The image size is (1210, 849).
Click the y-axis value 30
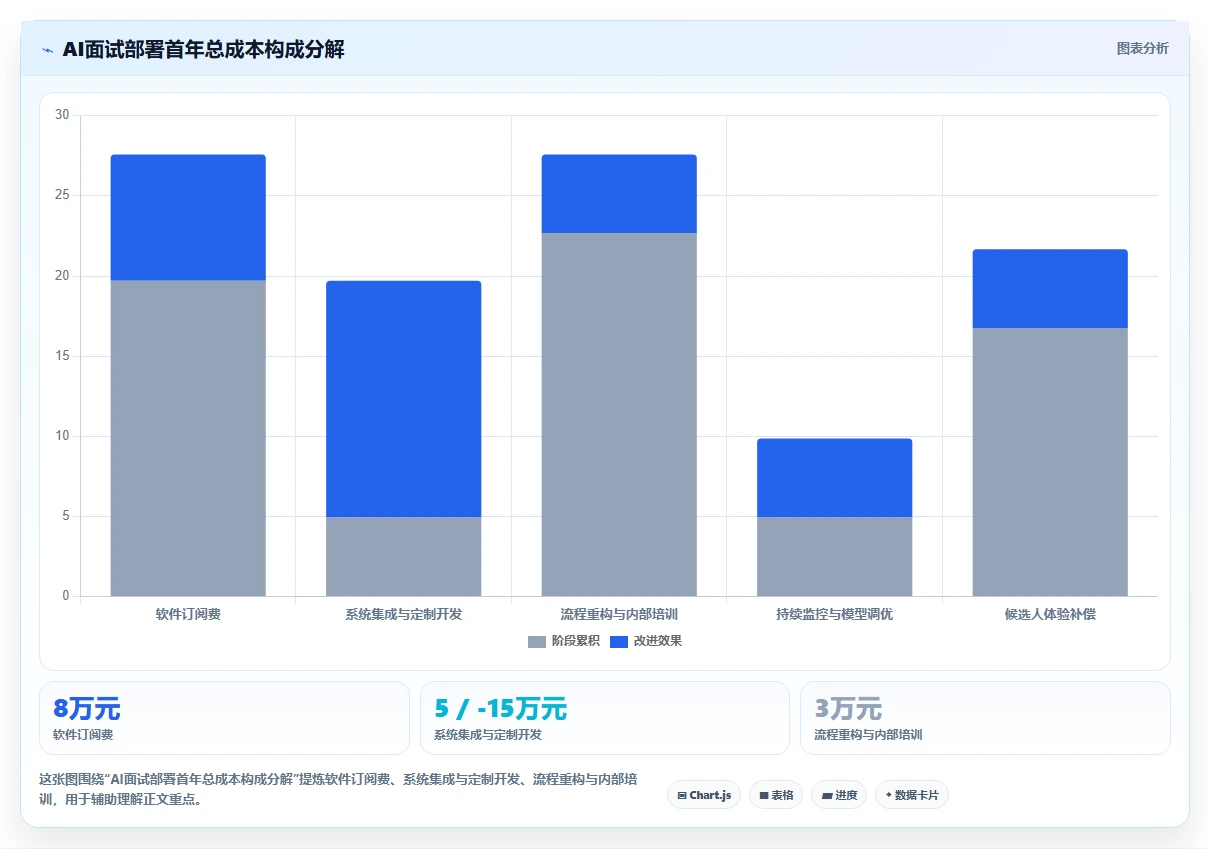(x=62, y=115)
